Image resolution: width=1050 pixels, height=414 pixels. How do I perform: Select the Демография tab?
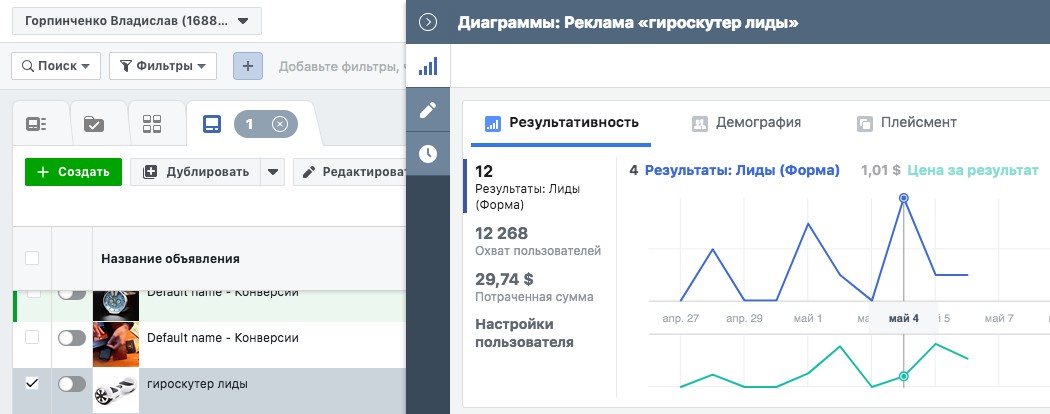click(747, 123)
